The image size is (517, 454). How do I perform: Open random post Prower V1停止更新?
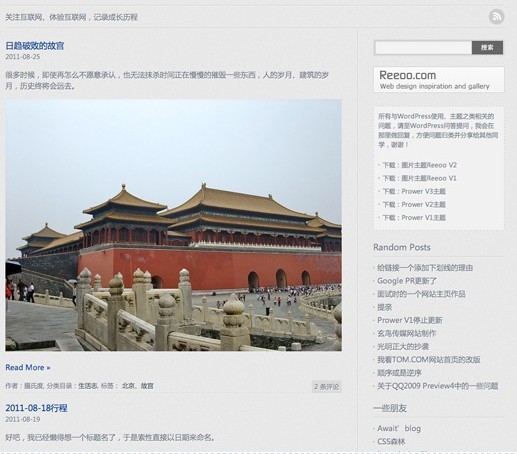point(410,320)
